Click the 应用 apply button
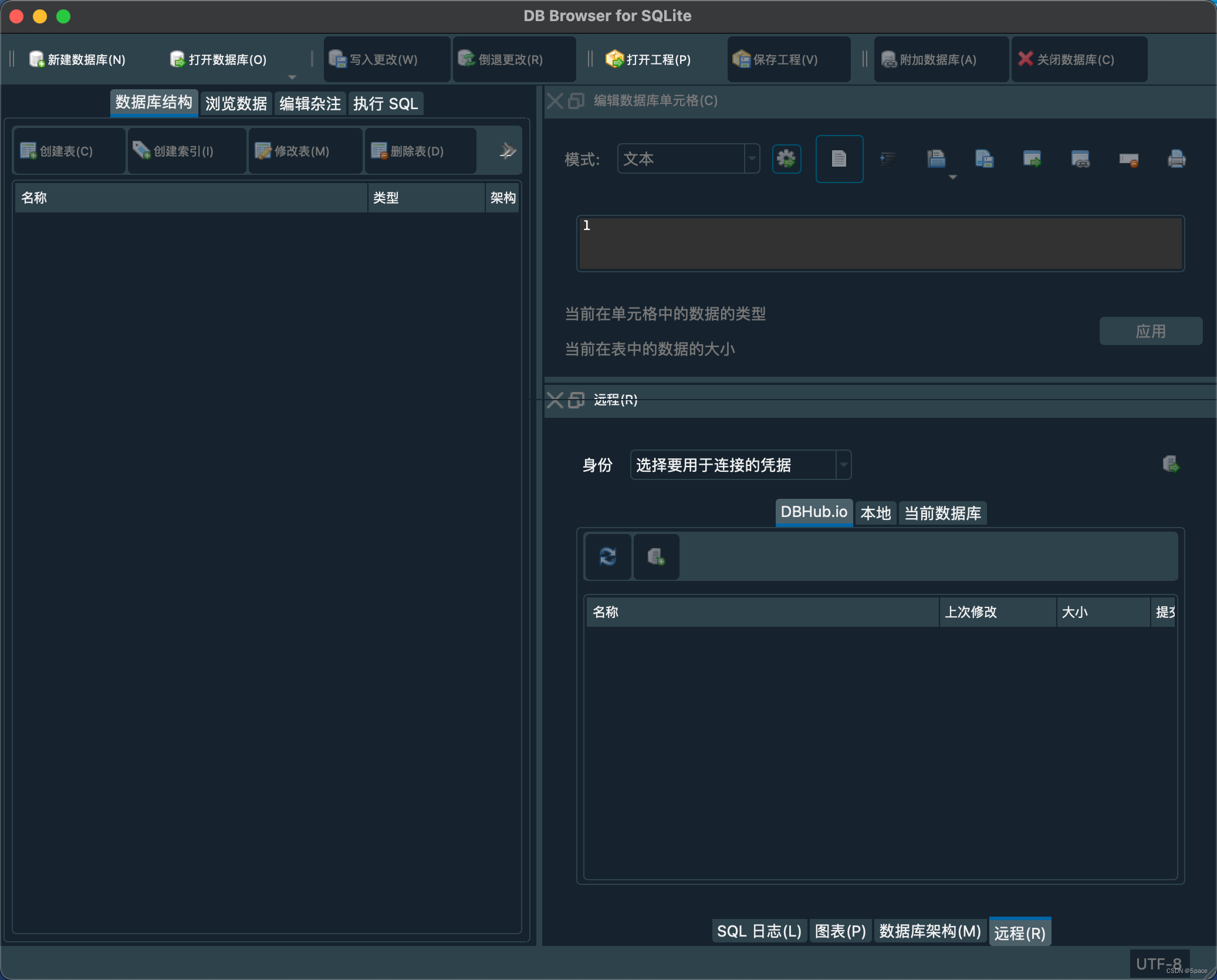This screenshot has width=1217, height=980. 1151,331
